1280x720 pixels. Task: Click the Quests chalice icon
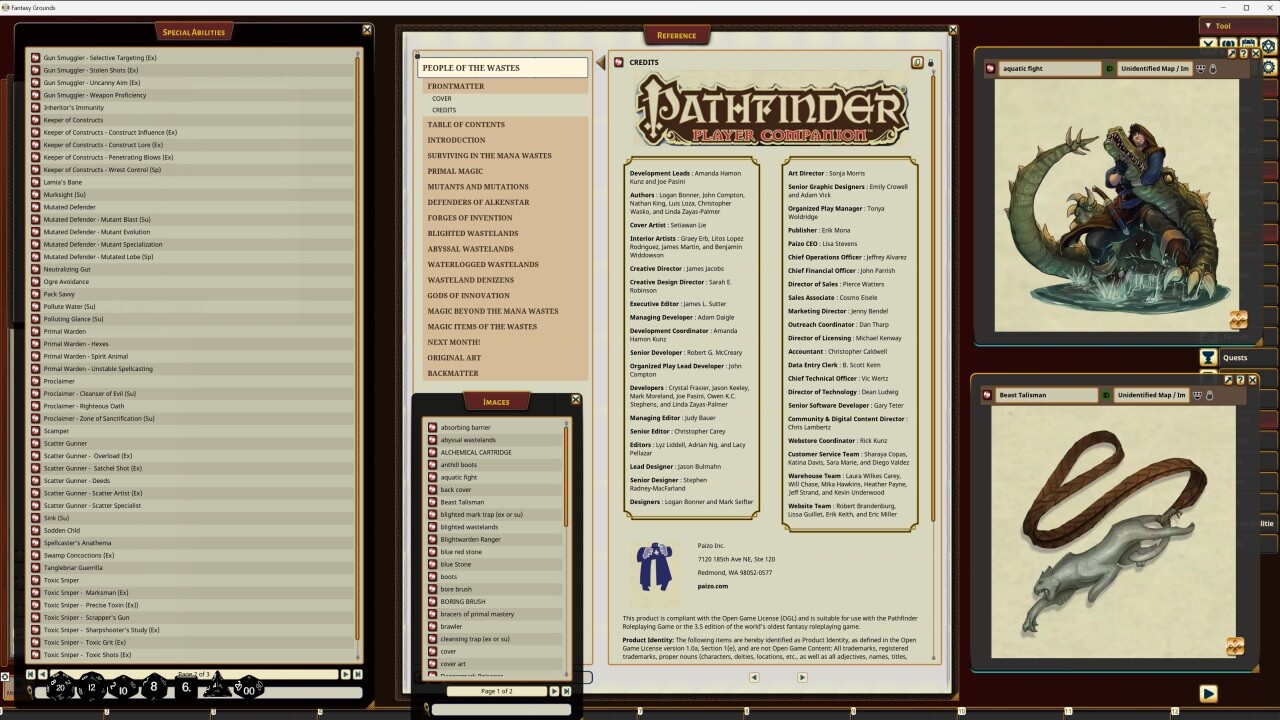click(x=1208, y=357)
